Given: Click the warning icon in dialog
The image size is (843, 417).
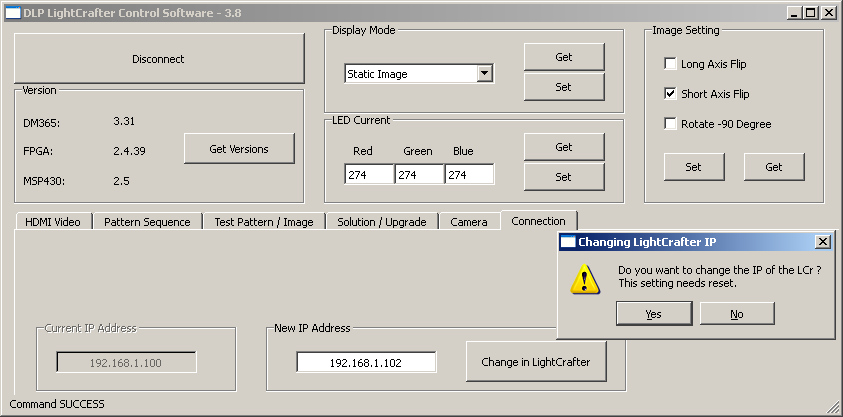Looking at the screenshot, I should [x=585, y=279].
